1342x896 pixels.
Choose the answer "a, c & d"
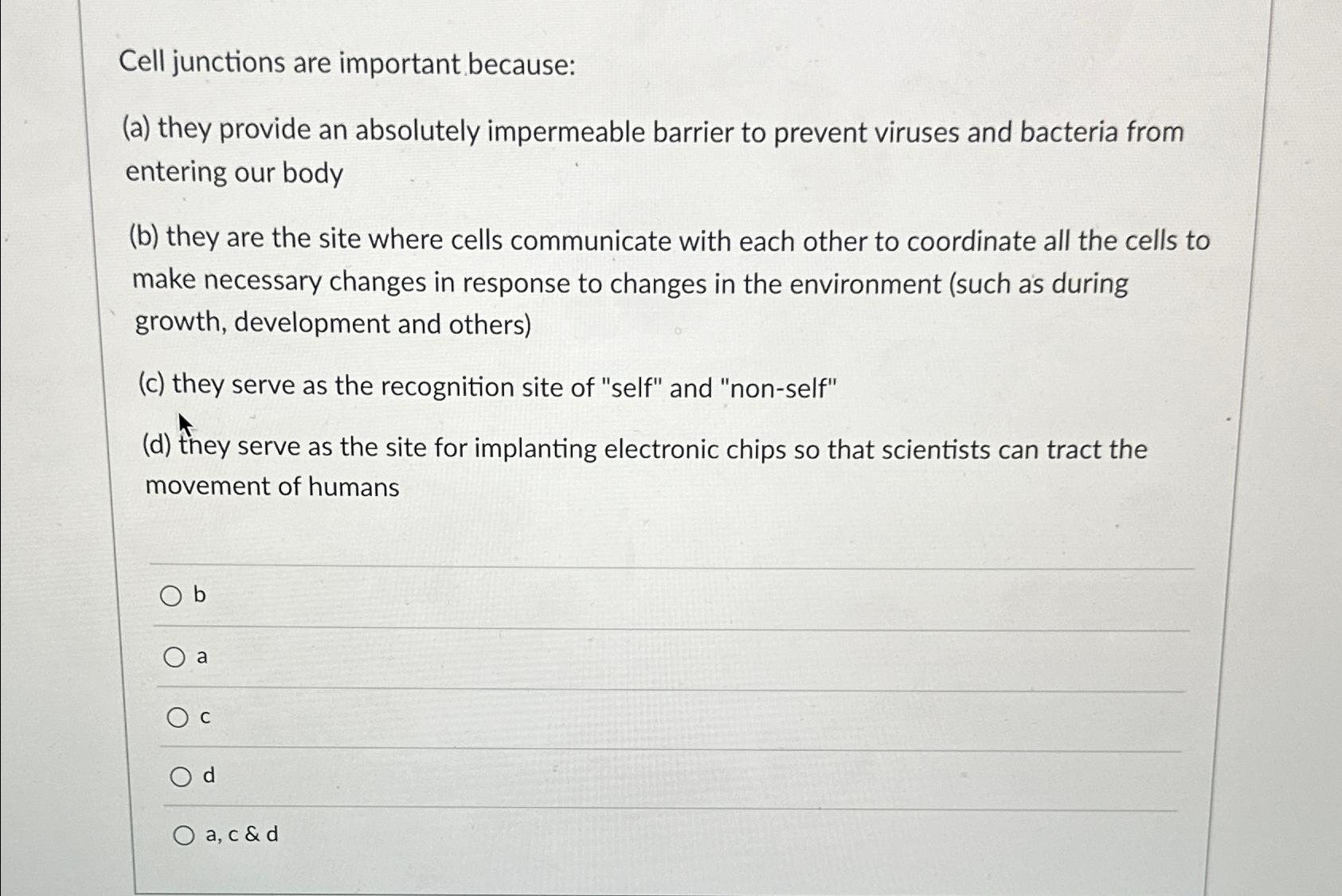[x=185, y=834]
